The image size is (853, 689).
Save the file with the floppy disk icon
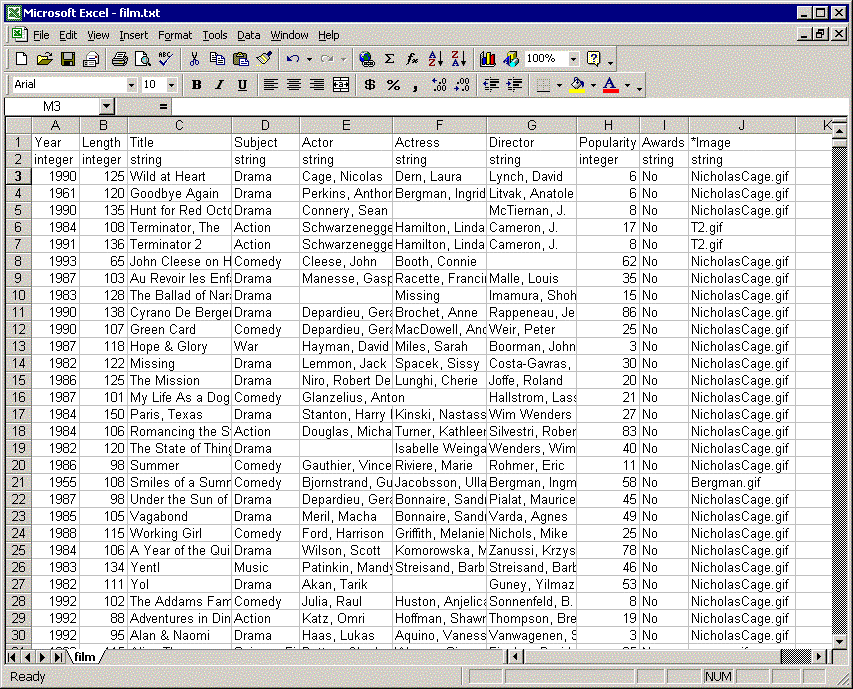coord(67,59)
